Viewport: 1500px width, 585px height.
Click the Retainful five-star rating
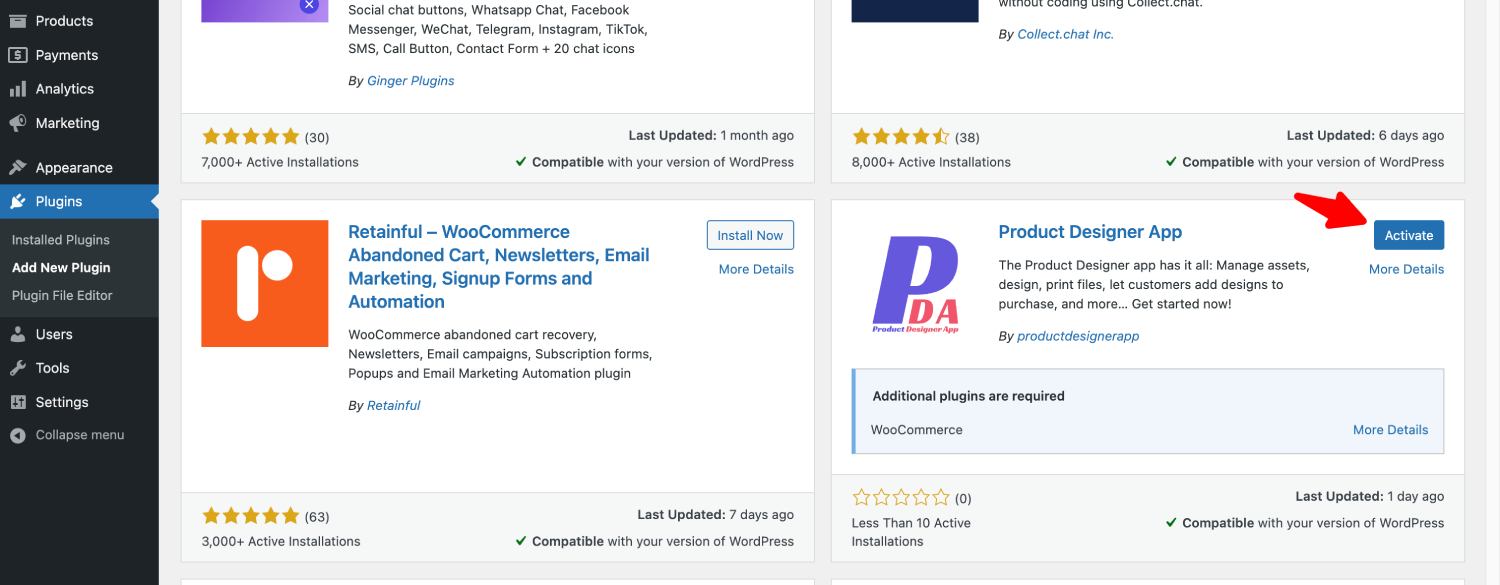point(250,516)
